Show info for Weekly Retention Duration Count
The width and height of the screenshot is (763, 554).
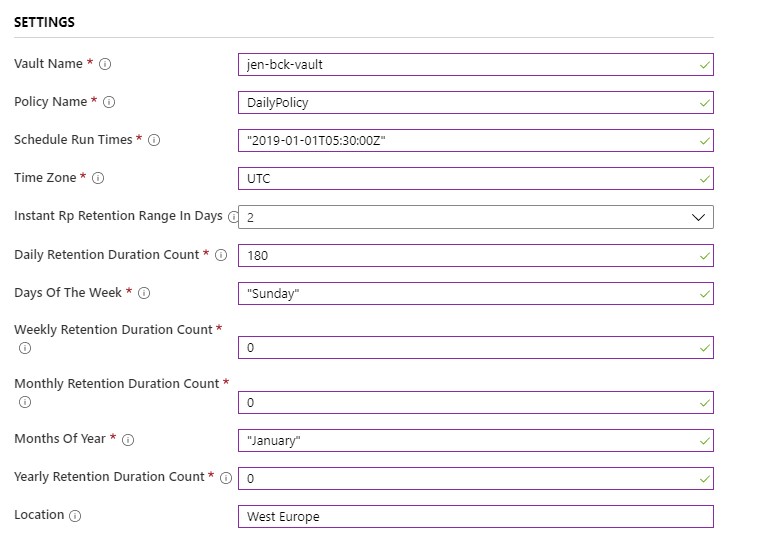25,348
